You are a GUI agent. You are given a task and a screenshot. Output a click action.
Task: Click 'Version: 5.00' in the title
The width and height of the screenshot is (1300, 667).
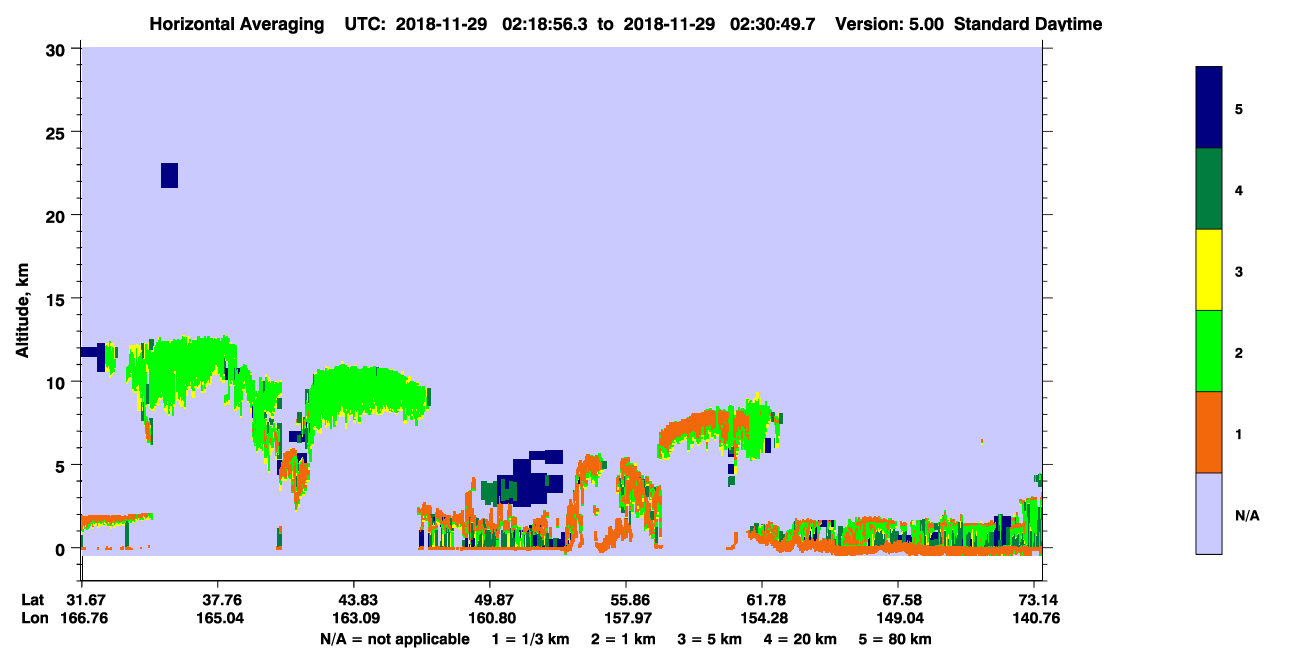(x=888, y=24)
